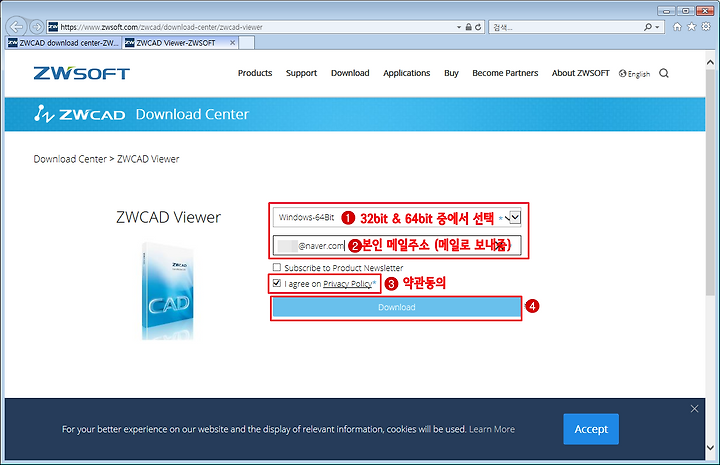Open the English language selector
This screenshot has width=720, height=465.
pyautogui.click(x=634, y=73)
